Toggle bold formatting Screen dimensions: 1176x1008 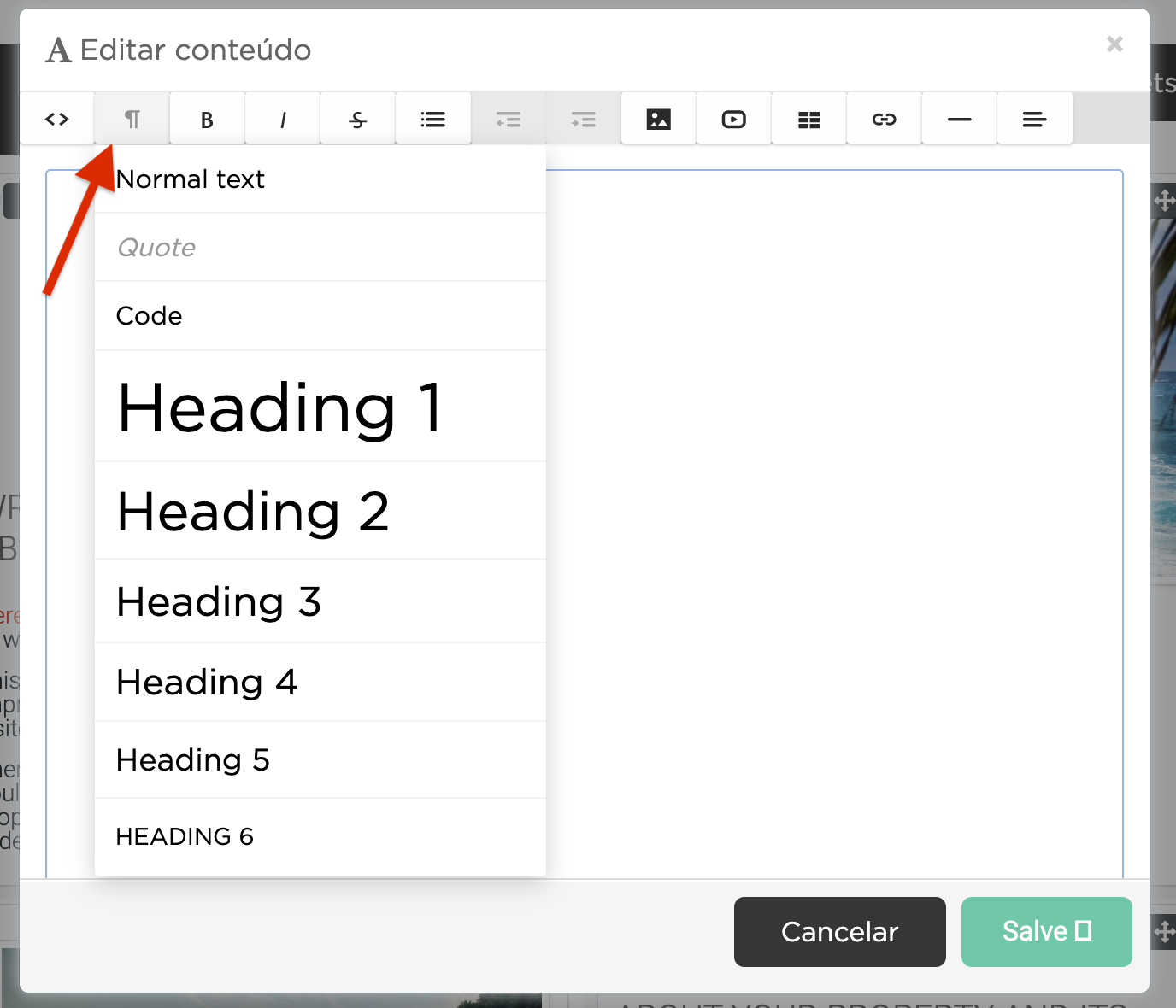click(207, 119)
